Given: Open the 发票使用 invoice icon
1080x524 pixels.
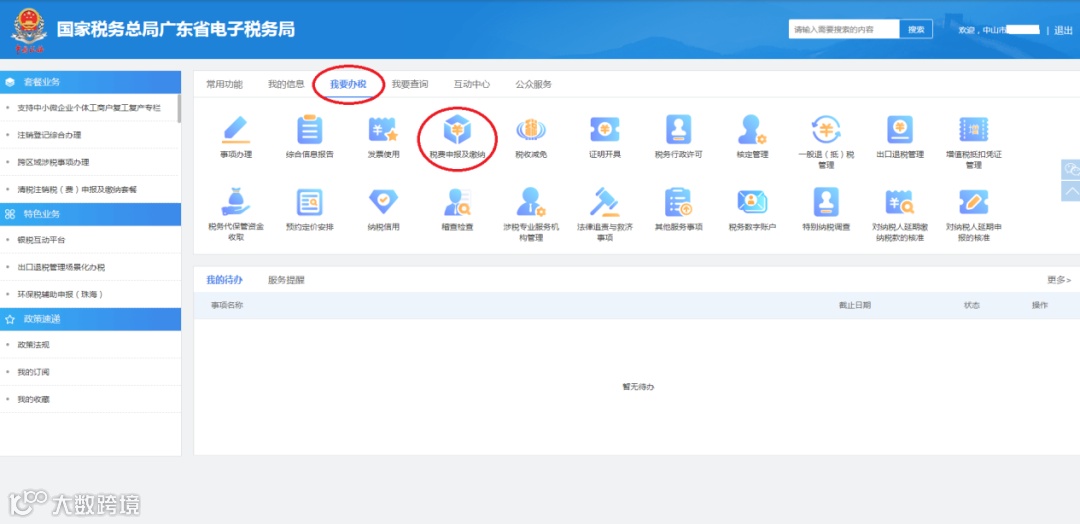Looking at the screenshot, I should [383, 130].
